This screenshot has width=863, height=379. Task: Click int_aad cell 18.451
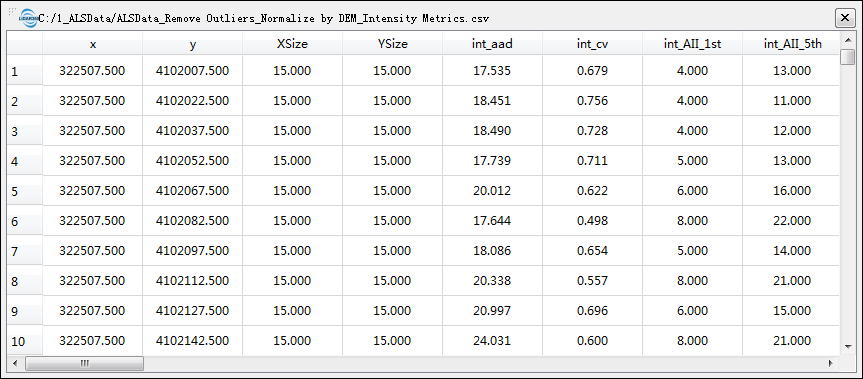click(x=492, y=101)
